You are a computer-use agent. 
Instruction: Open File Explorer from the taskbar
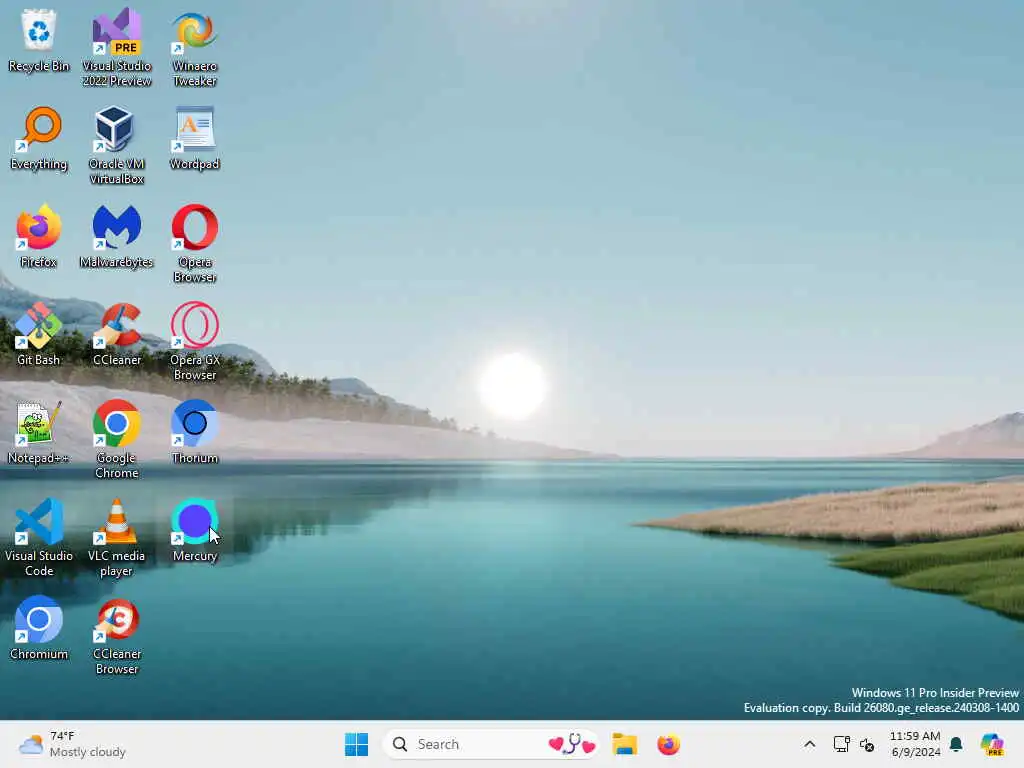pyautogui.click(x=624, y=744)
